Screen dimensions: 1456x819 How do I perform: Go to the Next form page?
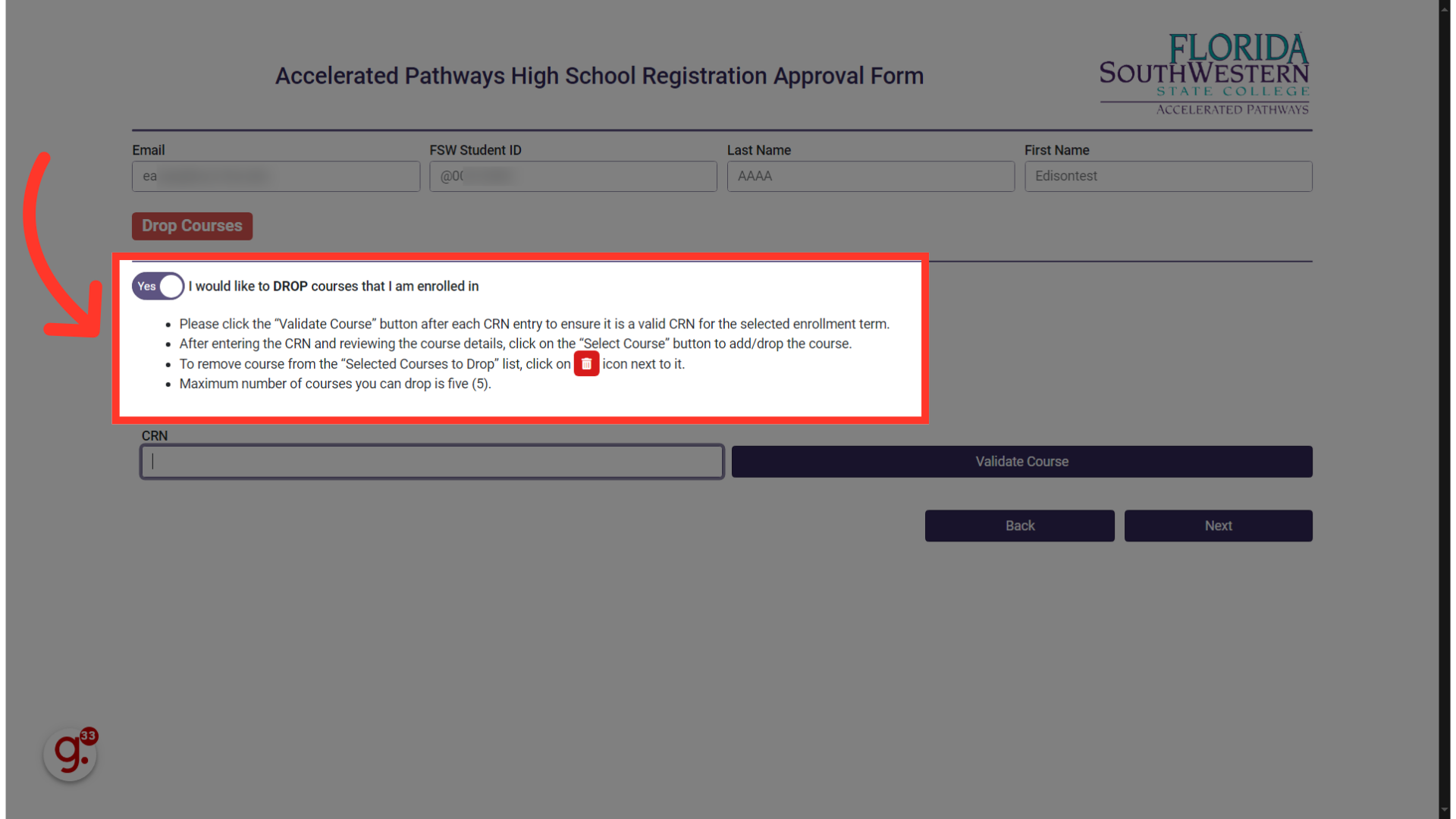coord(1218,526)
